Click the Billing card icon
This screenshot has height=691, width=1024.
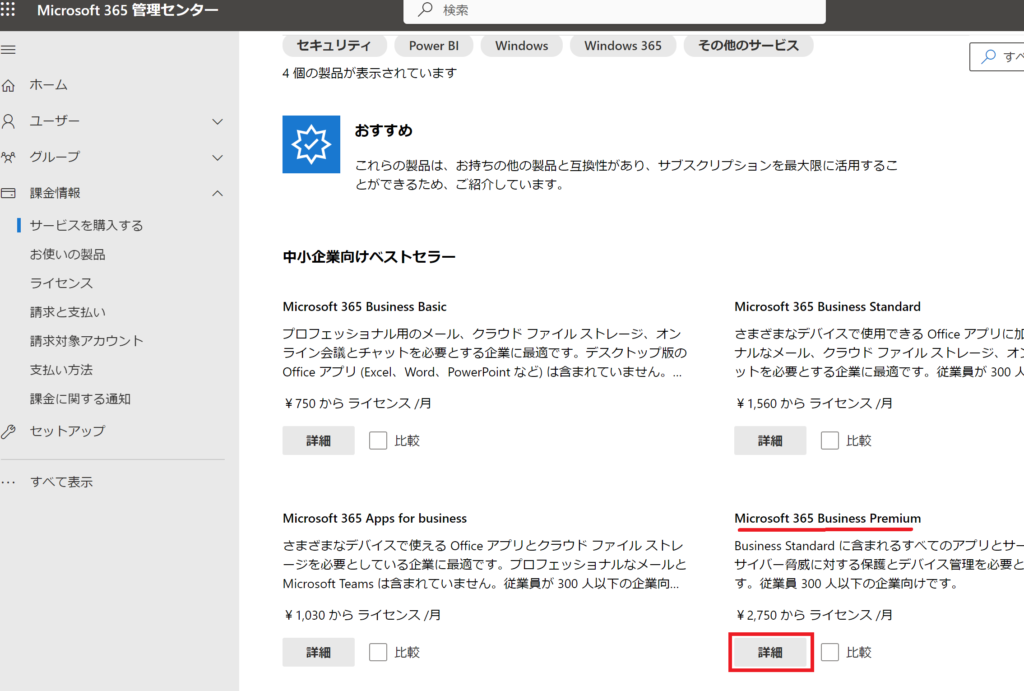(8, 193)
